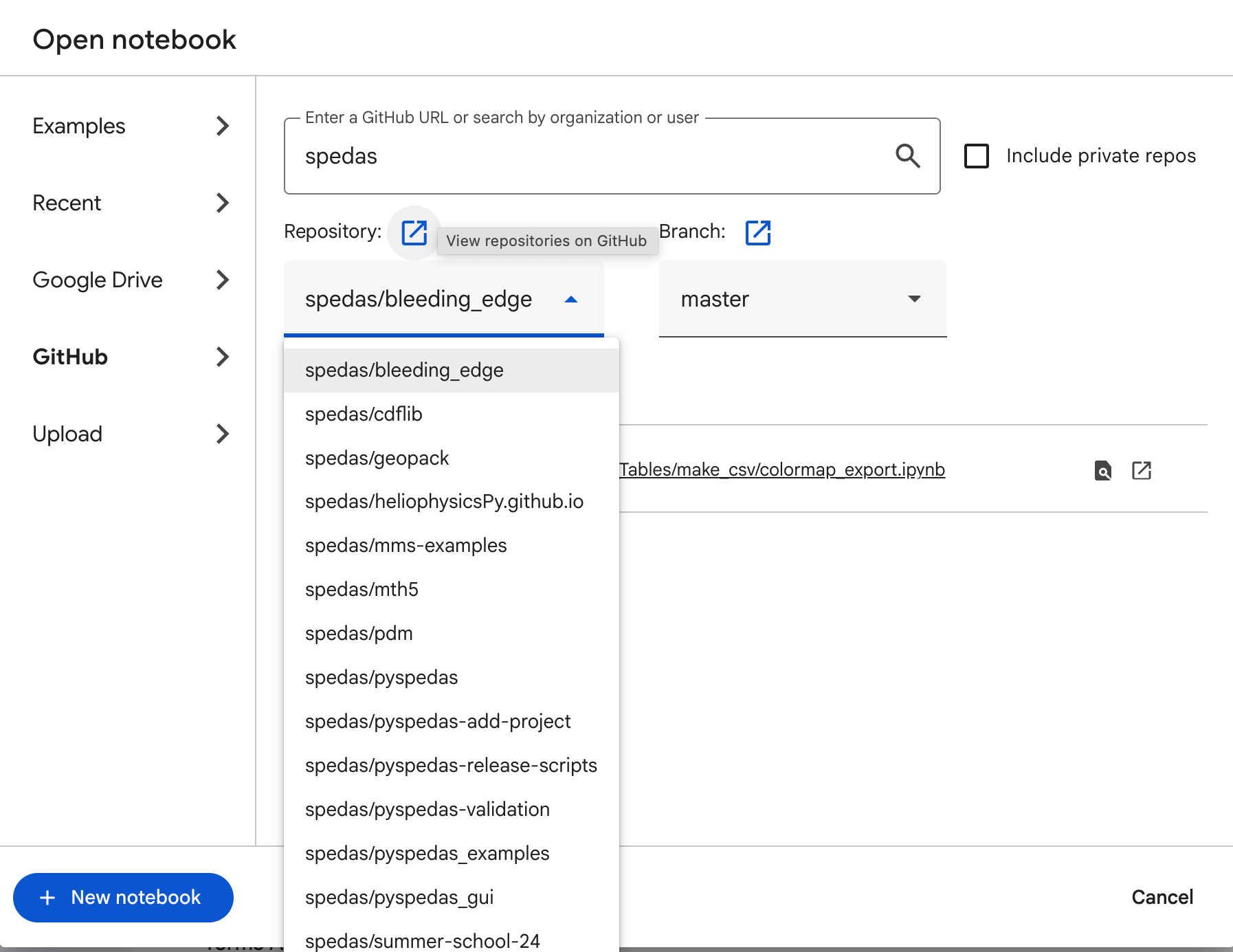Image resolution: width=1233 pixels, height=952 pixels.
Task: Select spedas/pyspedas-release-scripts option
Action: [x=452, y=766]
